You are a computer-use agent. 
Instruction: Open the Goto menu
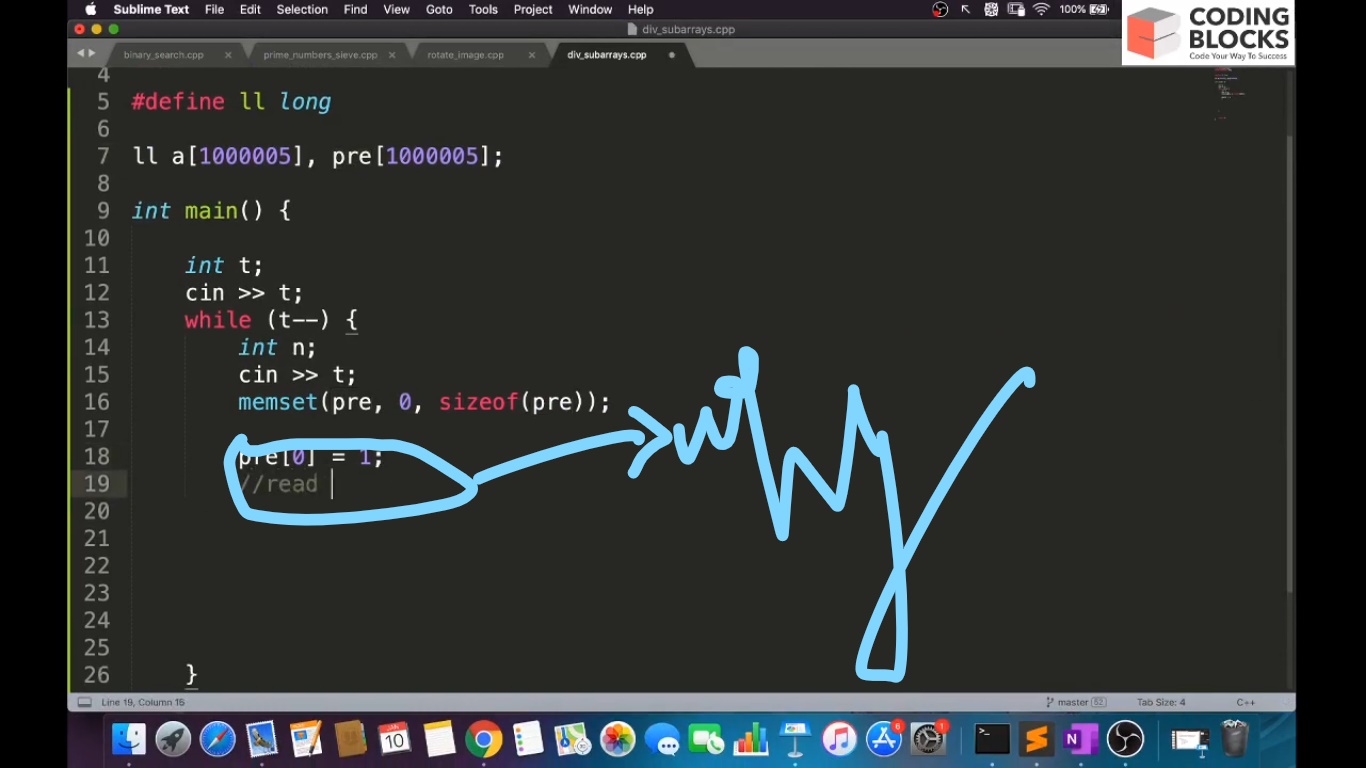tap(439, 9)
